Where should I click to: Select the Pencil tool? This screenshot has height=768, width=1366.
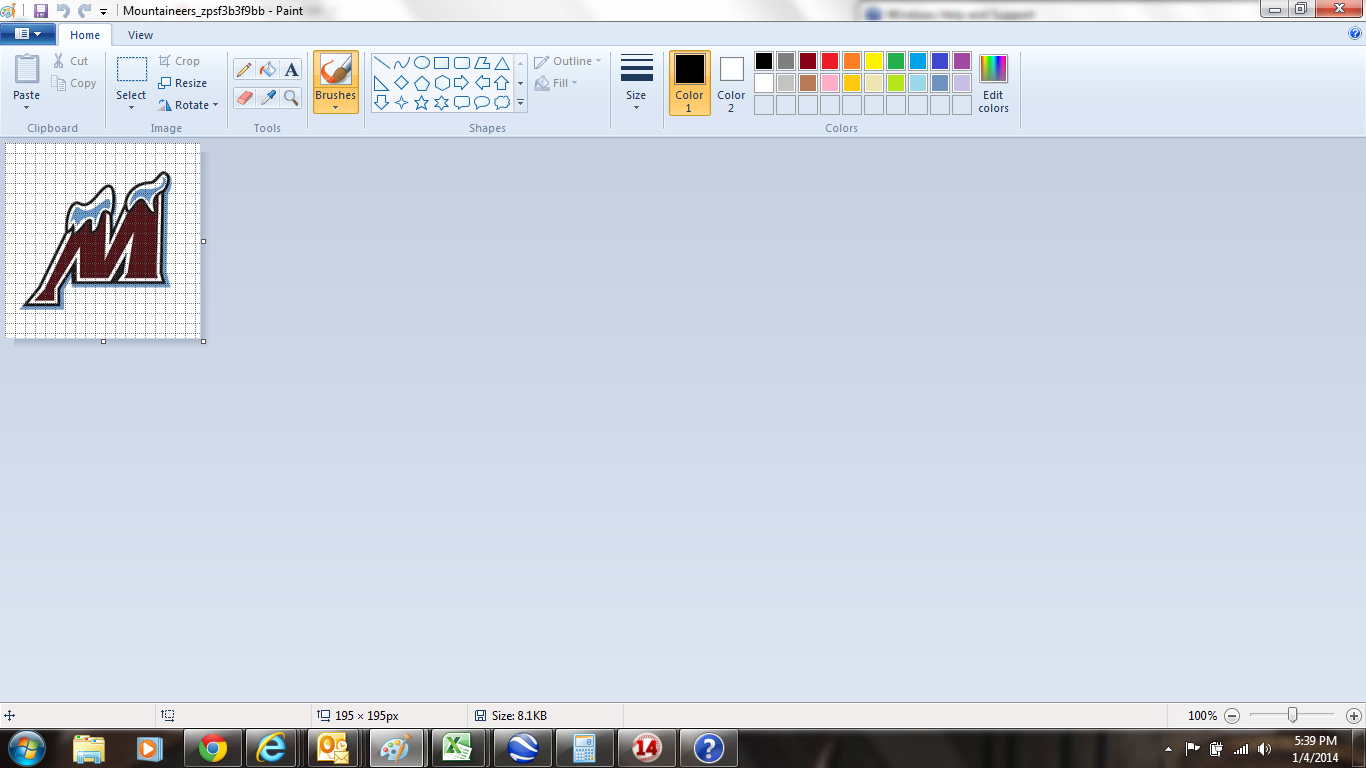[243, 70]
